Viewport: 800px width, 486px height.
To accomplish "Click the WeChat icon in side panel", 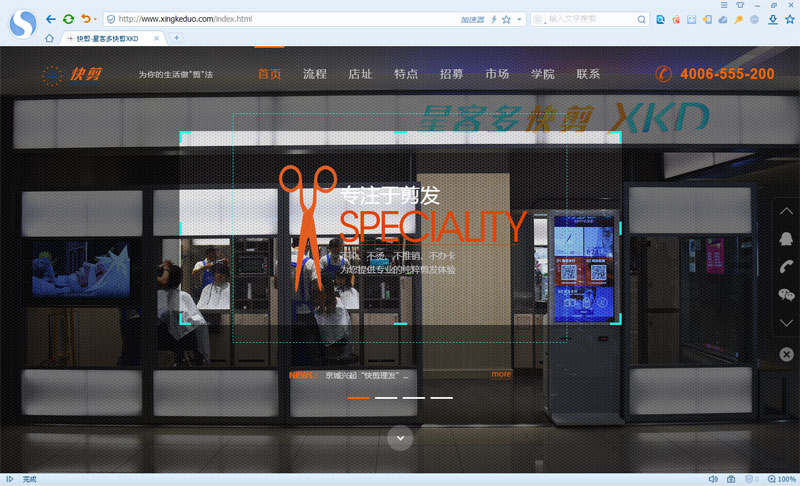I will tap(786, 295).
